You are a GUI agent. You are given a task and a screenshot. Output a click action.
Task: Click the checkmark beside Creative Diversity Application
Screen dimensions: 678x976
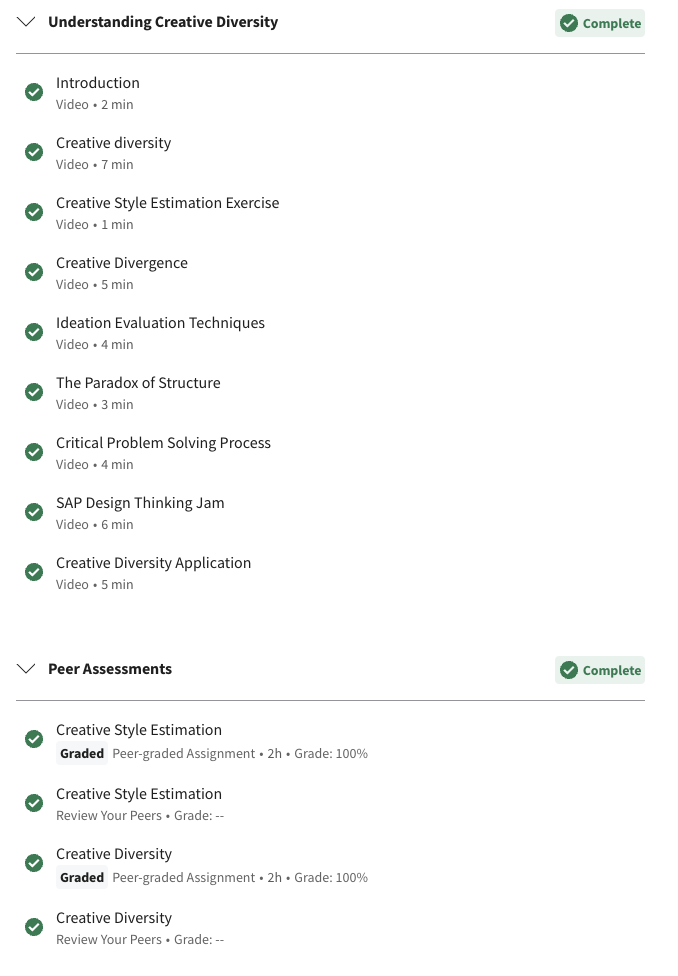click(34, 572)
